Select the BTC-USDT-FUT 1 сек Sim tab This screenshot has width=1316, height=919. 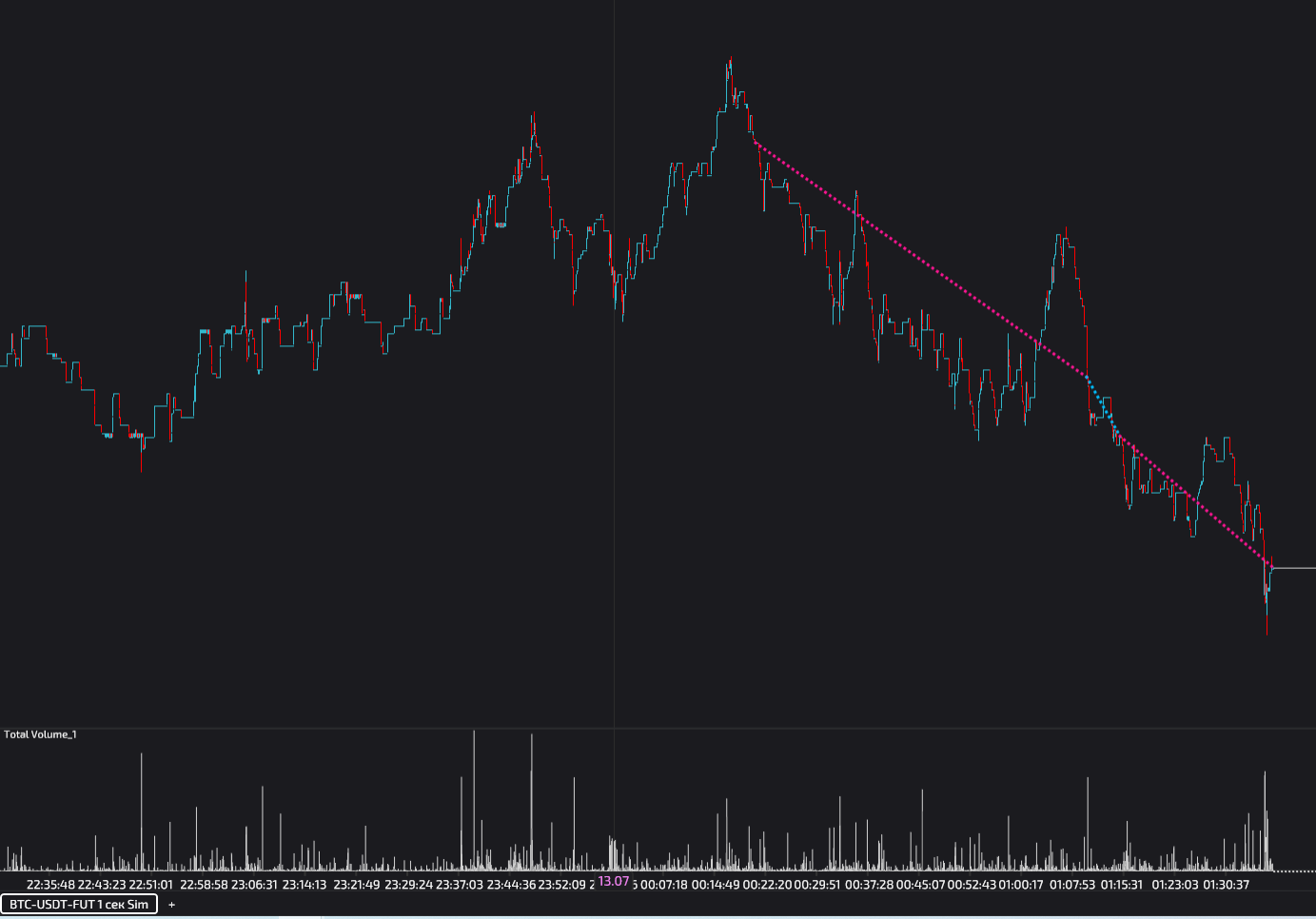tap(79, 904)
